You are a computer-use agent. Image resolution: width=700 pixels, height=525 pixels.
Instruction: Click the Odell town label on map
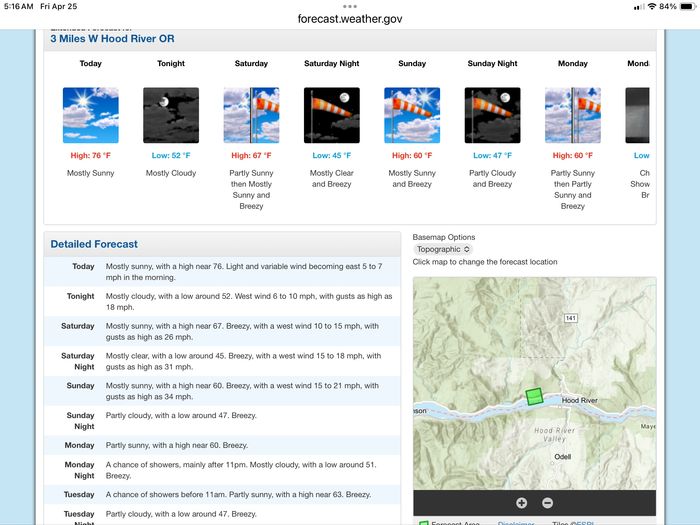pyautogui.click(x=562, y=457)
